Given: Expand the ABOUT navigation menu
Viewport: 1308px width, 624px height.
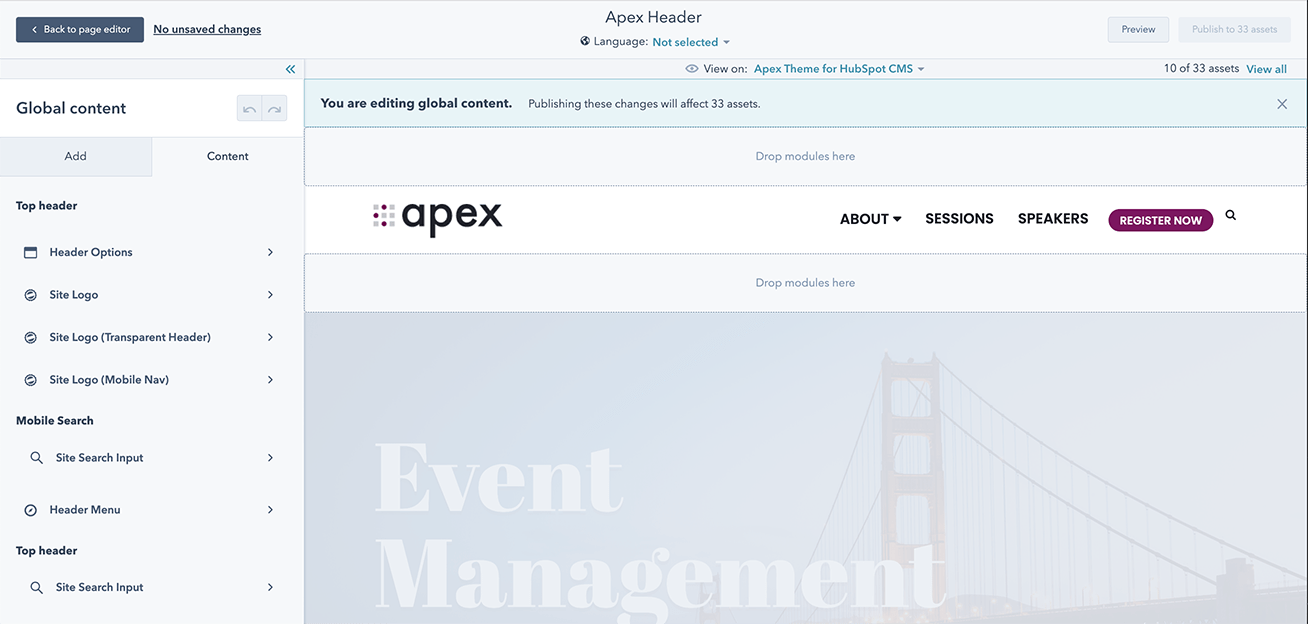Looking at the screenshot, I should coord(870,219).
